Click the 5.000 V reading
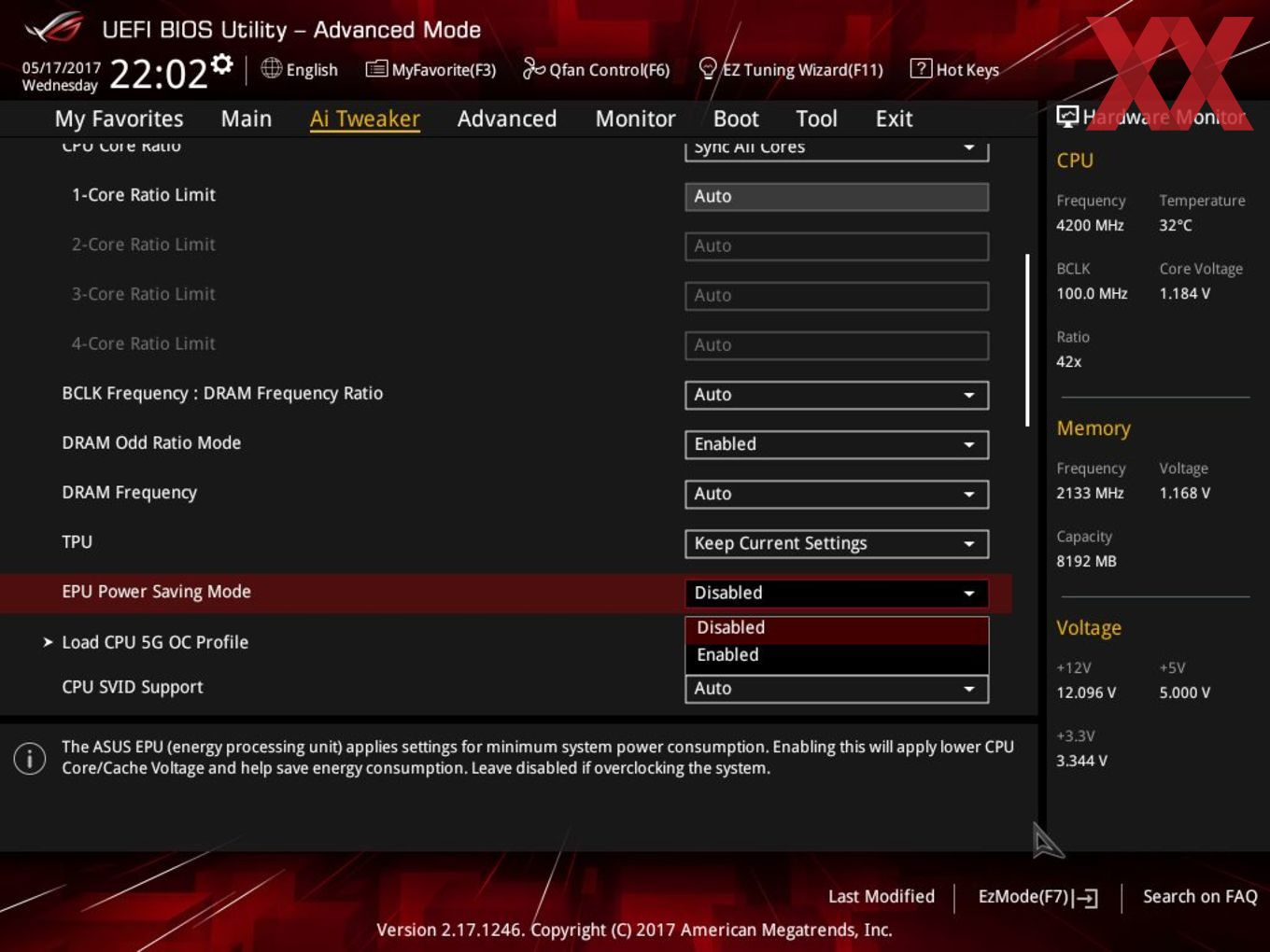The height and width of the screenshot is (952, 1270). point(1184,693)
